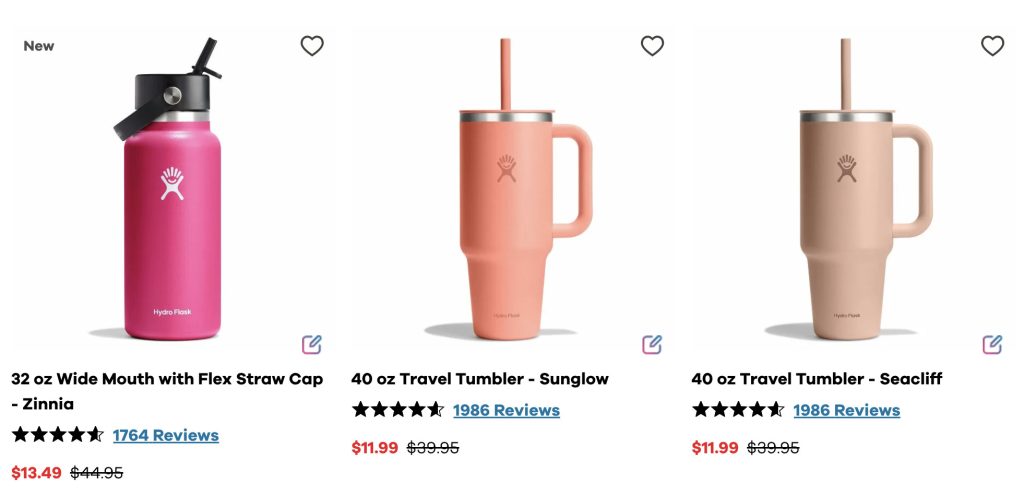Click star rating of Zinnia bottle
Image resolution: width=1024 pixels, height=494 pixels.
coord(58,435)
